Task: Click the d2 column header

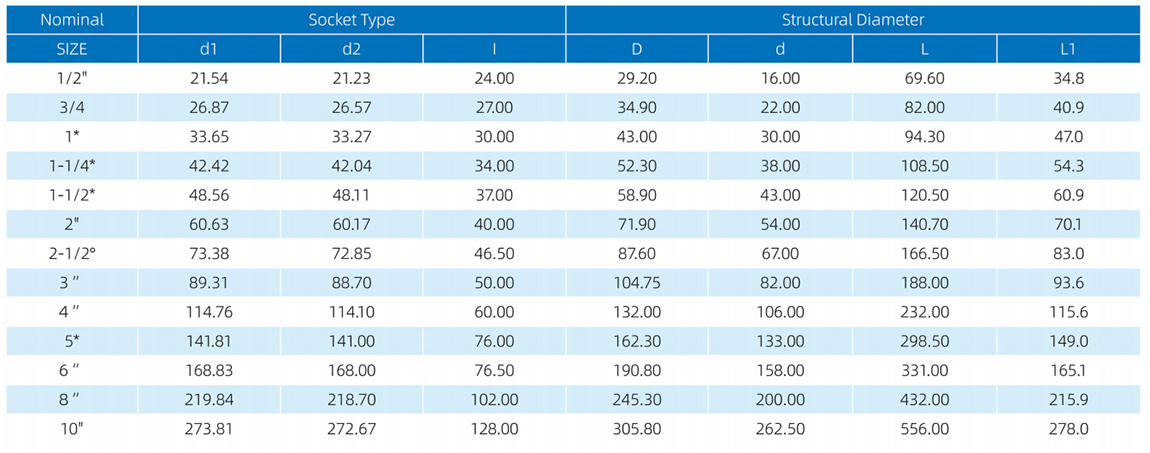Action: click(x=351, y=49)
